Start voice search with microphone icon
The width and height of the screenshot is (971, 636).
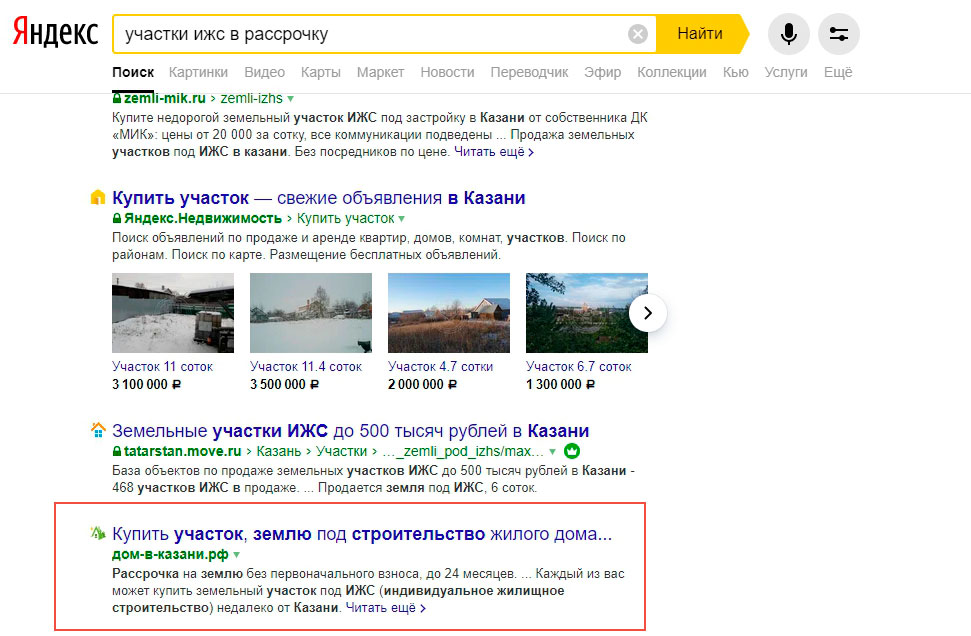(788, 33)
